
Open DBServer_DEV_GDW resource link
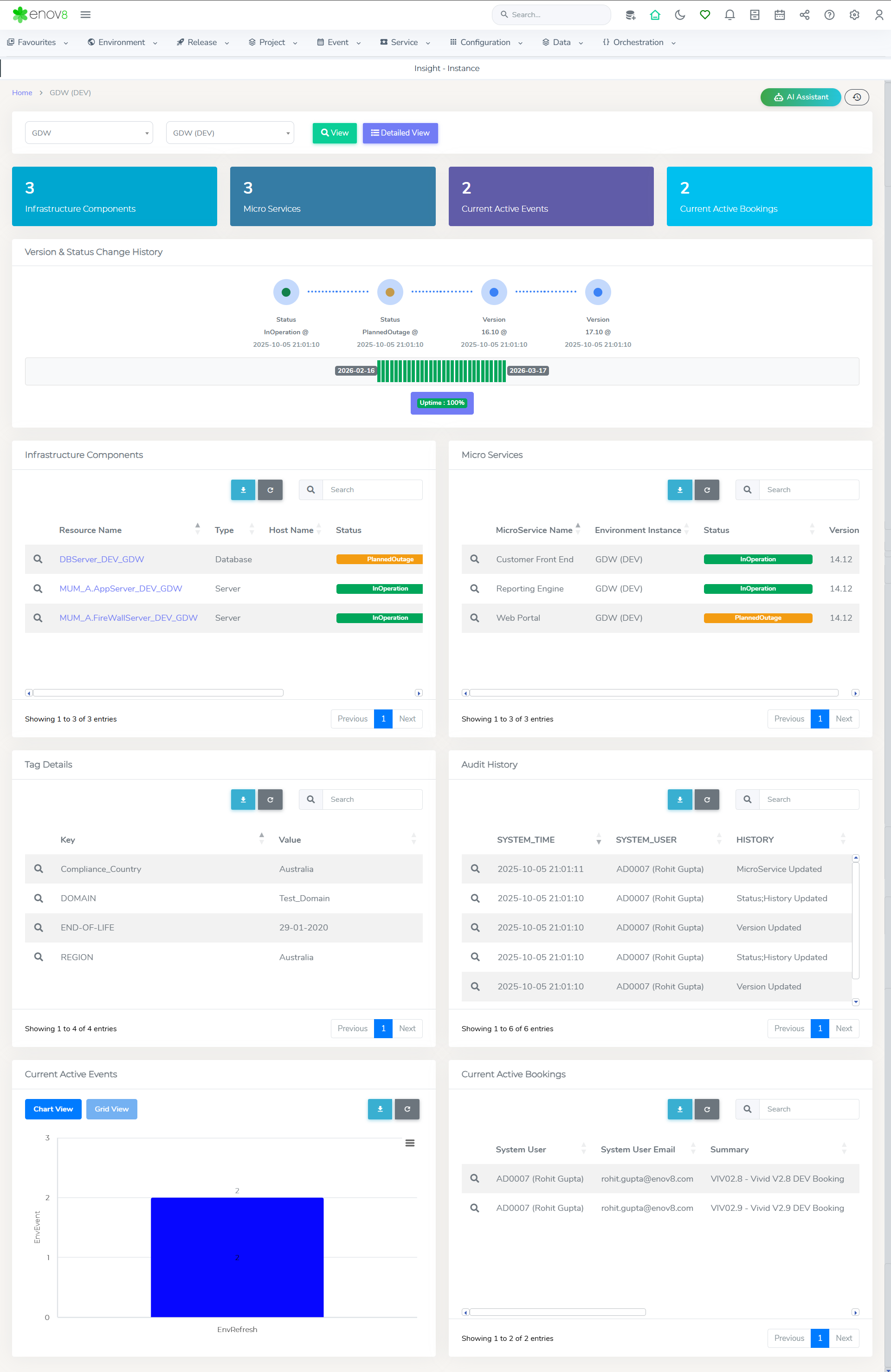pyautogui.click(x=102, y=559)
